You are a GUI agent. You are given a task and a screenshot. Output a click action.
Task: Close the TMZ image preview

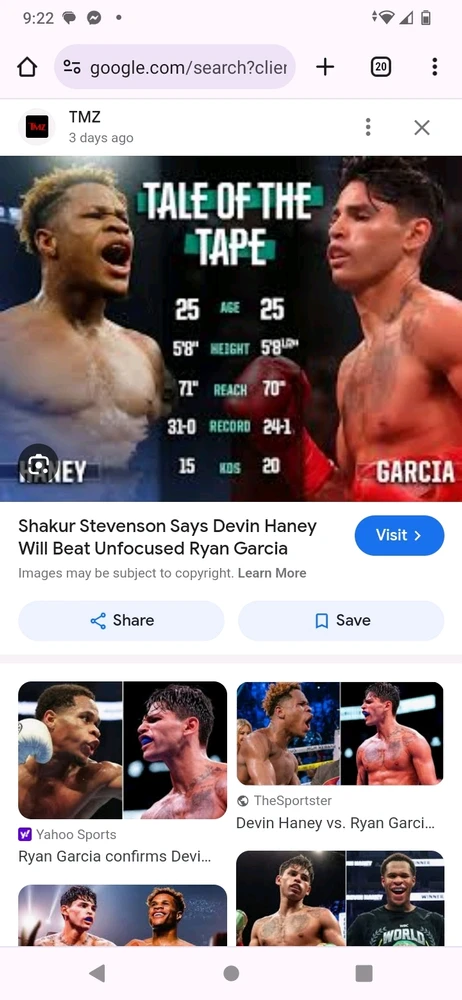click(422, 128)
